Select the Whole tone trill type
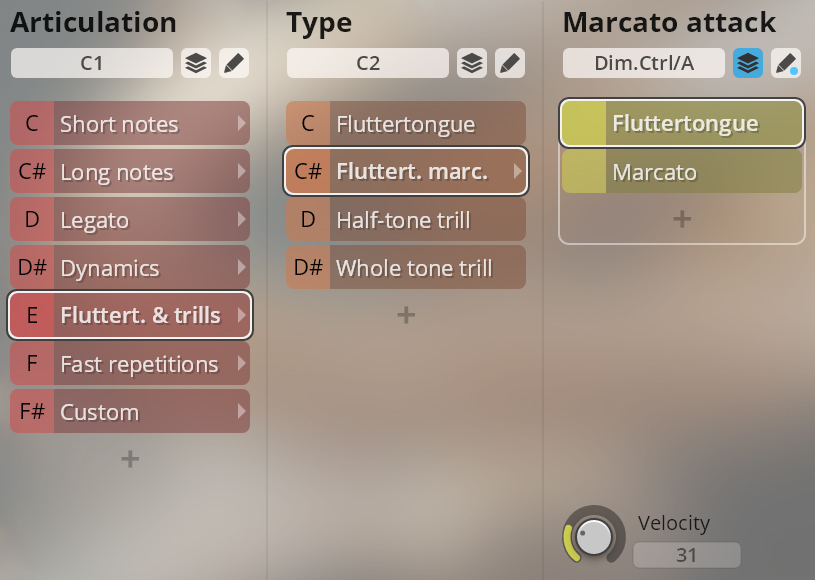Viewport: 815px width, 580px height. [x=406, y=267]
